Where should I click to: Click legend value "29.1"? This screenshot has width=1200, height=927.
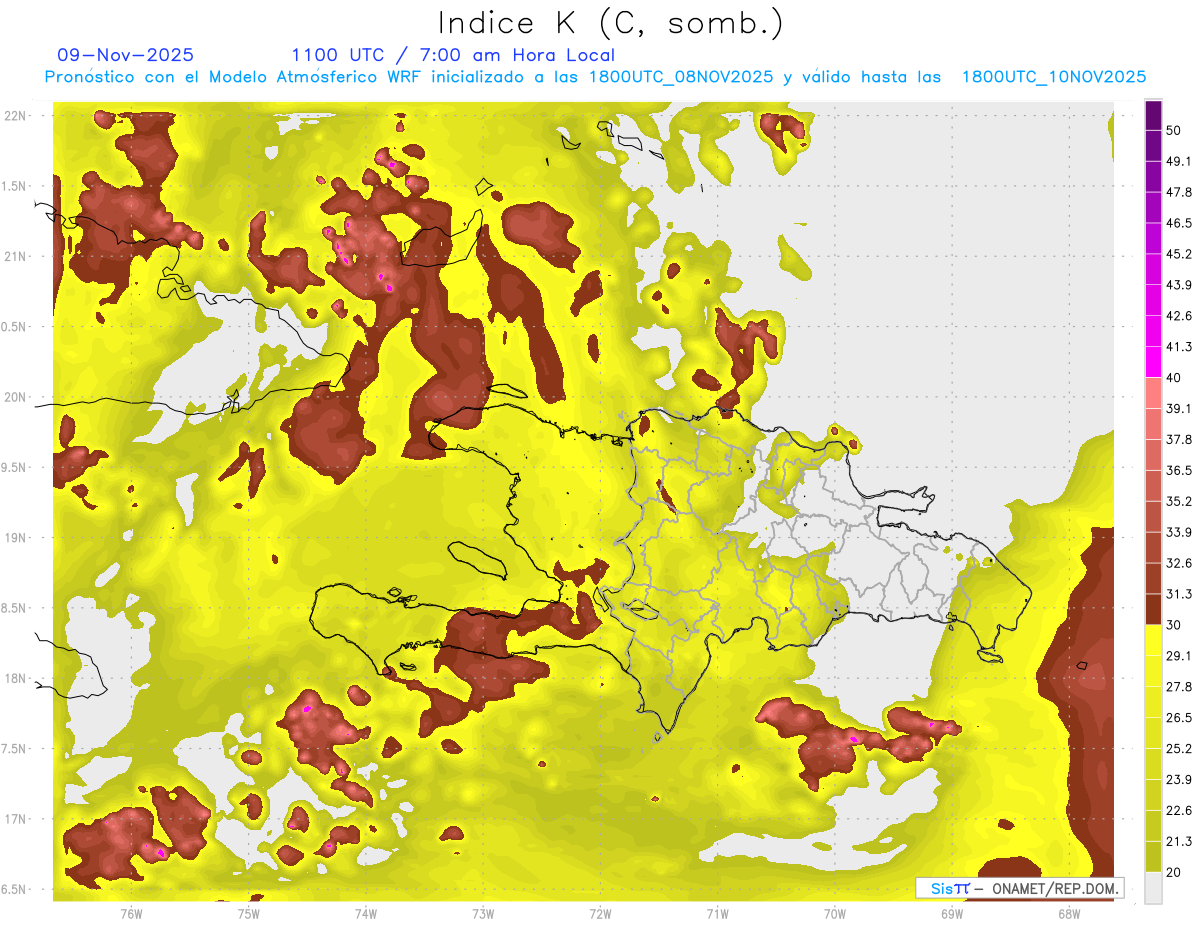tap(1179, 656)
